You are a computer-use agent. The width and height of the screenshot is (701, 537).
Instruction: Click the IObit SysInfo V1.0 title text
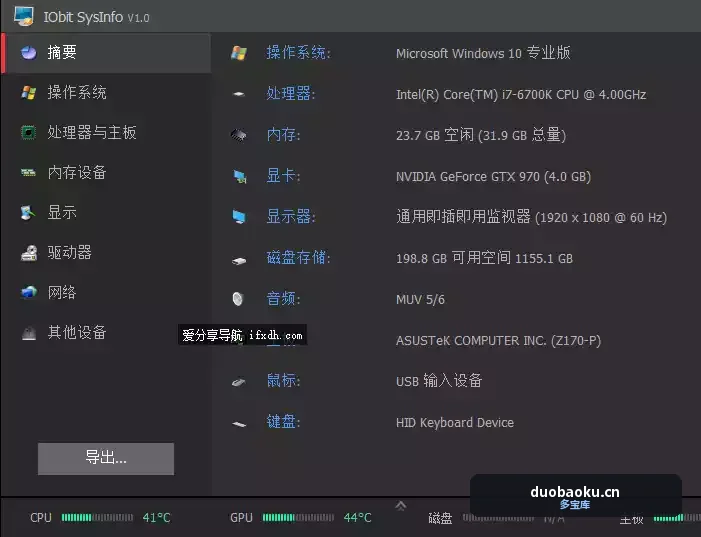[96, 17]
